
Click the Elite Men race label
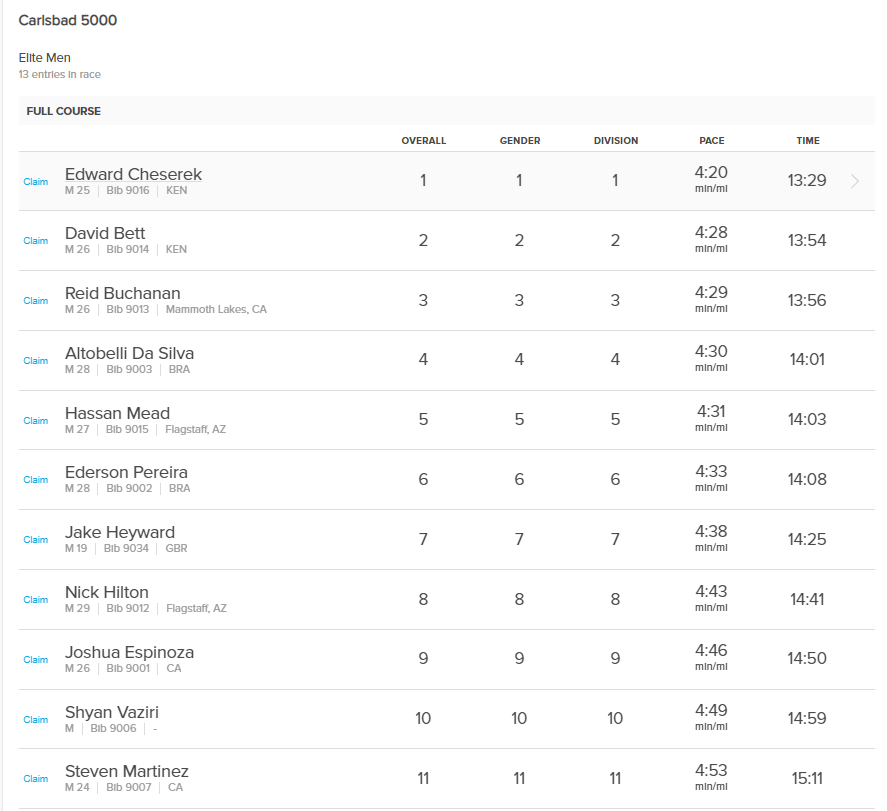pyautogui.click(x=45, y=58)
